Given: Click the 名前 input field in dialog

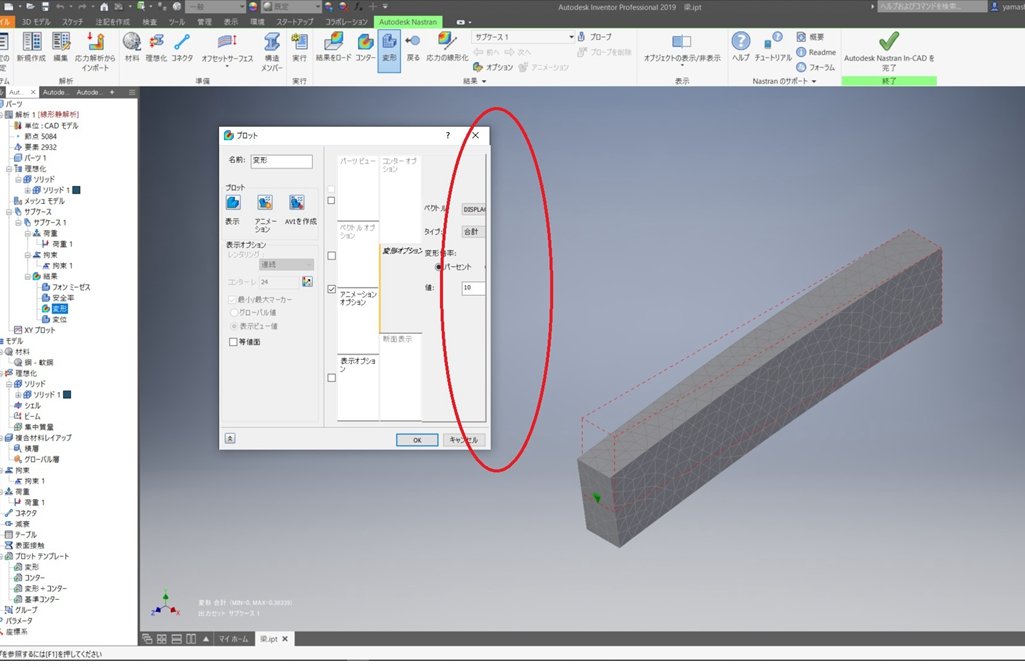Looking at the screenshot, I should (282, 161).
